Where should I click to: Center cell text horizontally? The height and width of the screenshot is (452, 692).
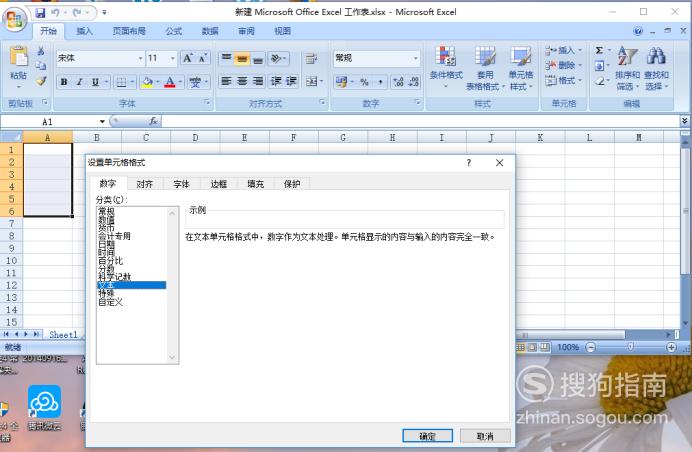click(x=242, y=82)
